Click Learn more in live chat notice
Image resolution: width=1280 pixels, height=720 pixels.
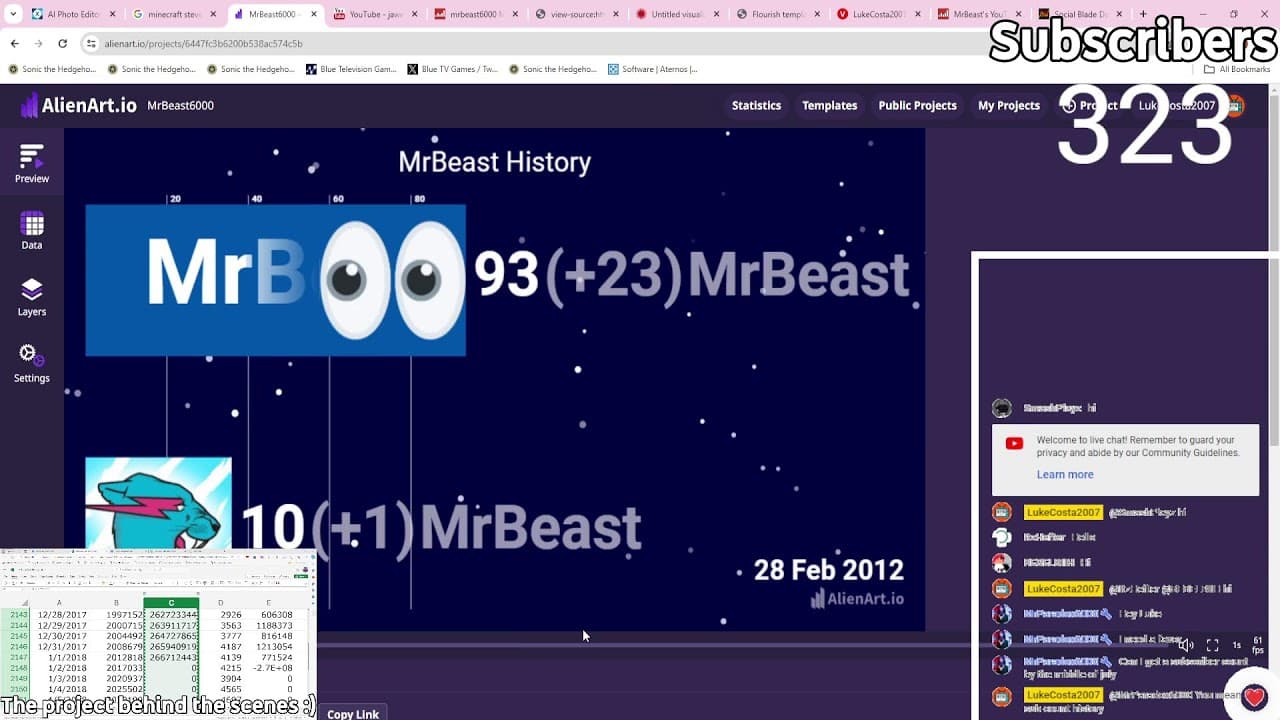pos(1065,475)
